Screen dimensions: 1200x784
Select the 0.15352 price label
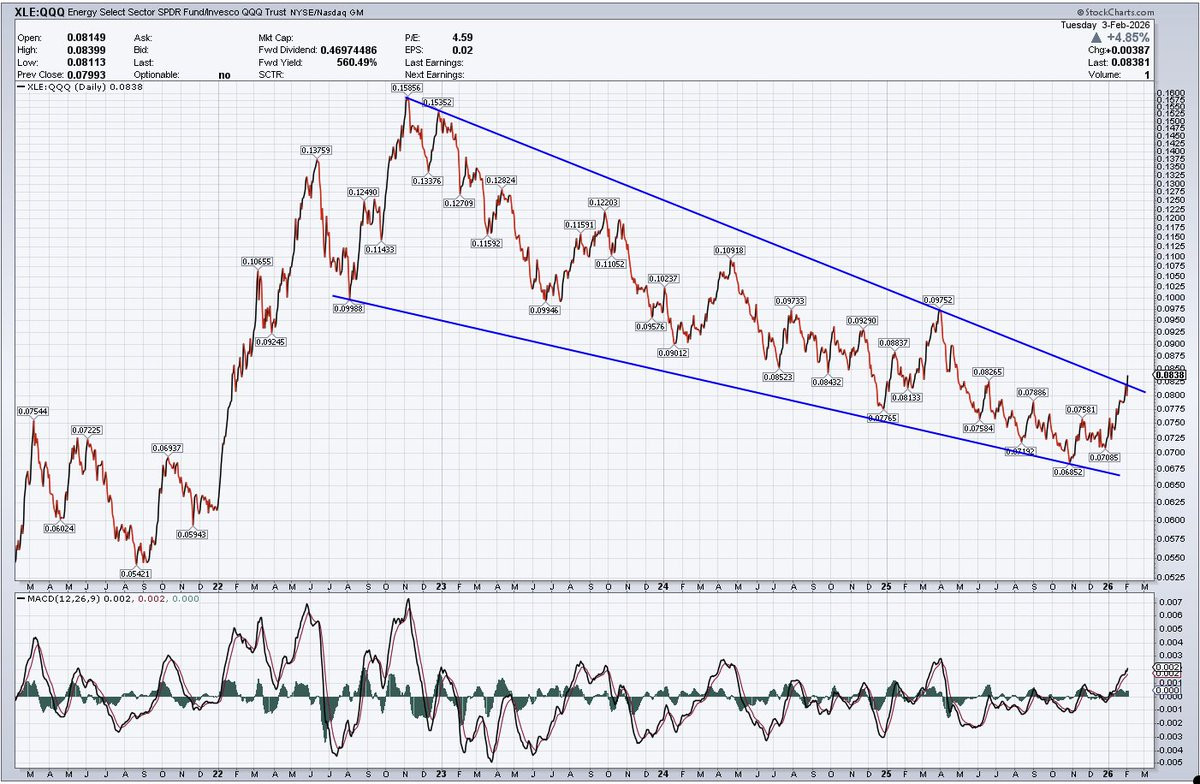pos(437,102)
